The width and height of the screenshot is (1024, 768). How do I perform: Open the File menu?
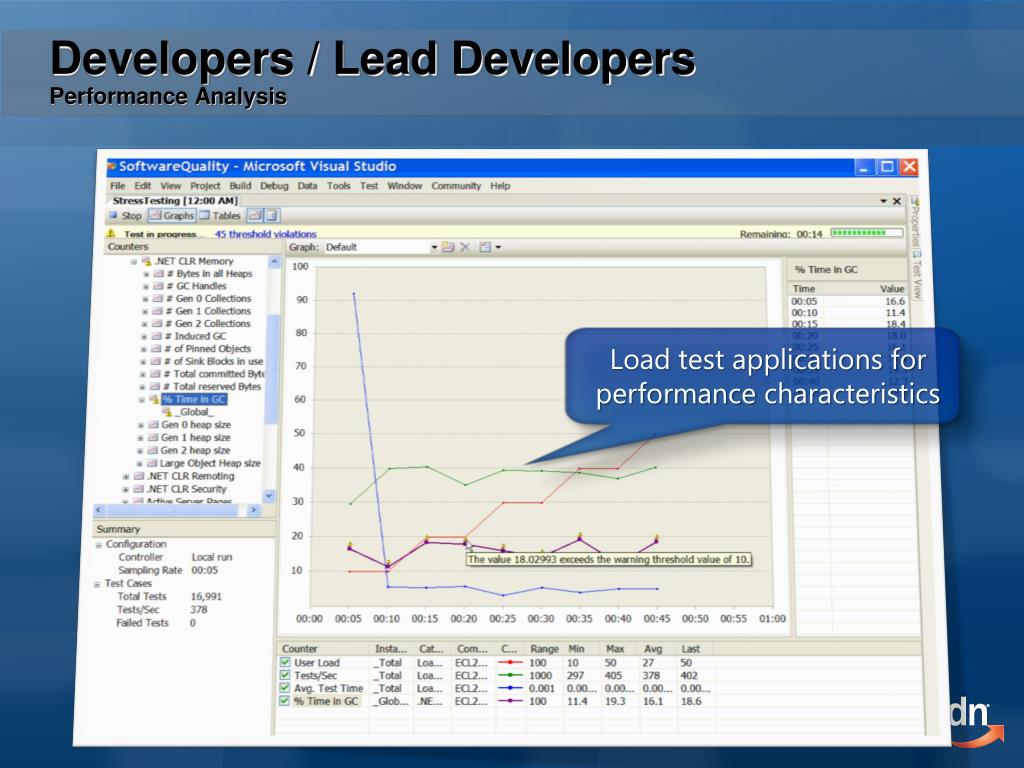tap(118, 185)
